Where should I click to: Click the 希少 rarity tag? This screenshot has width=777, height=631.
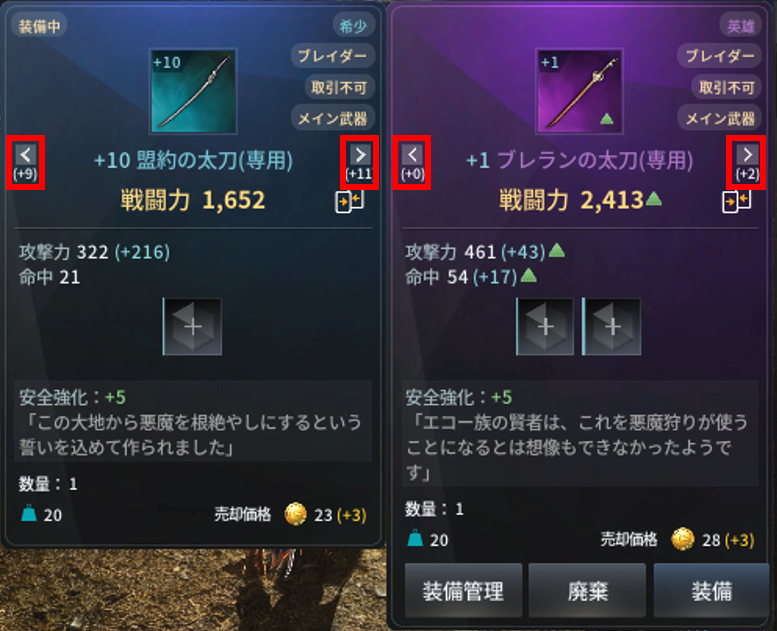[353, 26]
